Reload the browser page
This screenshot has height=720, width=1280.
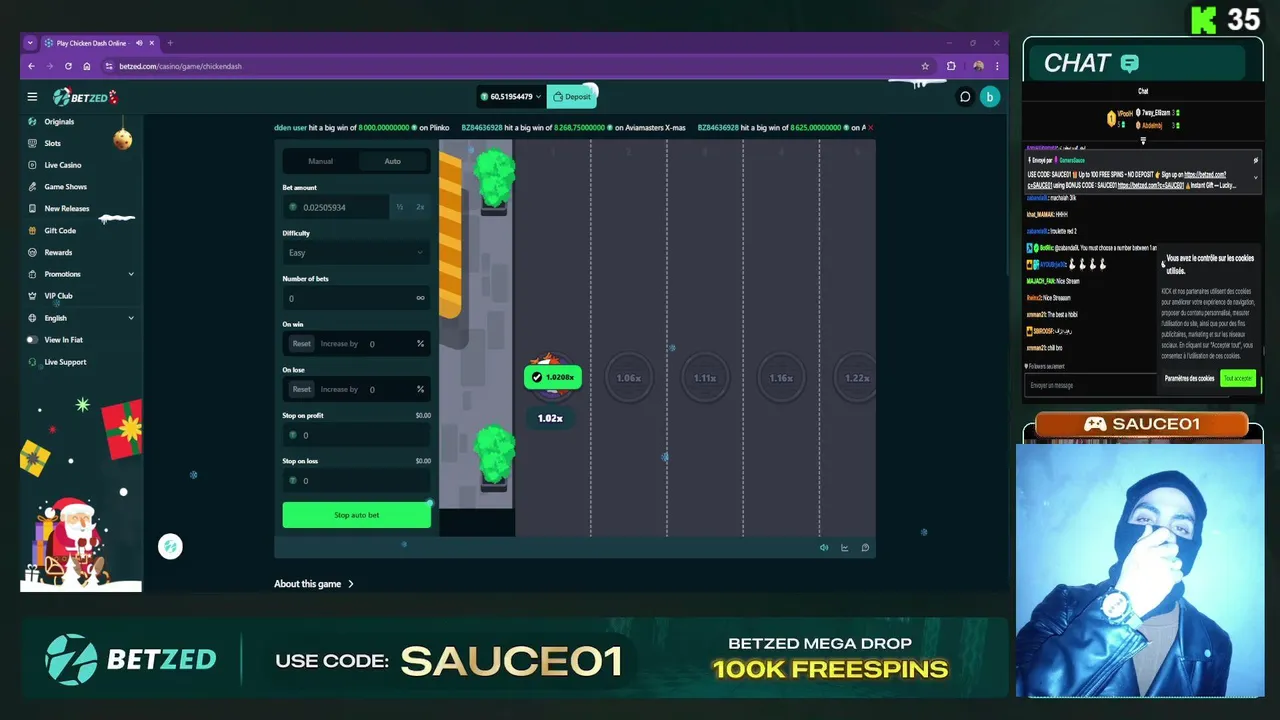tap(68, 66)
